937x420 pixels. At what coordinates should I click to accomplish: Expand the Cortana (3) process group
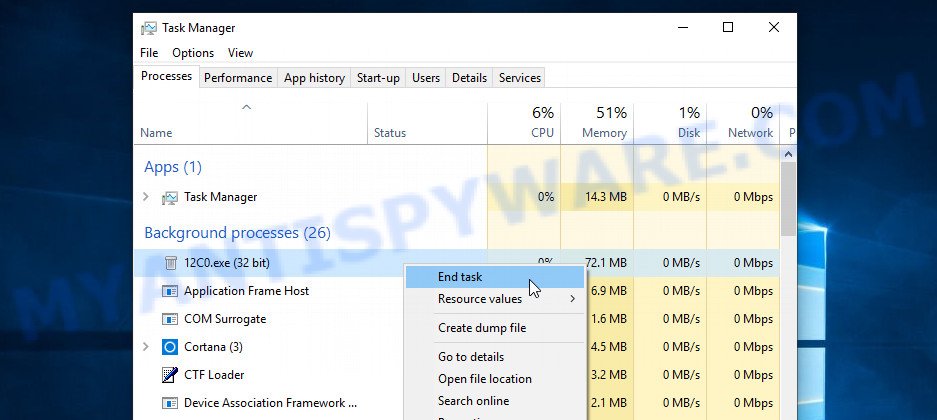pyautogui.click(x=146, y=347)
